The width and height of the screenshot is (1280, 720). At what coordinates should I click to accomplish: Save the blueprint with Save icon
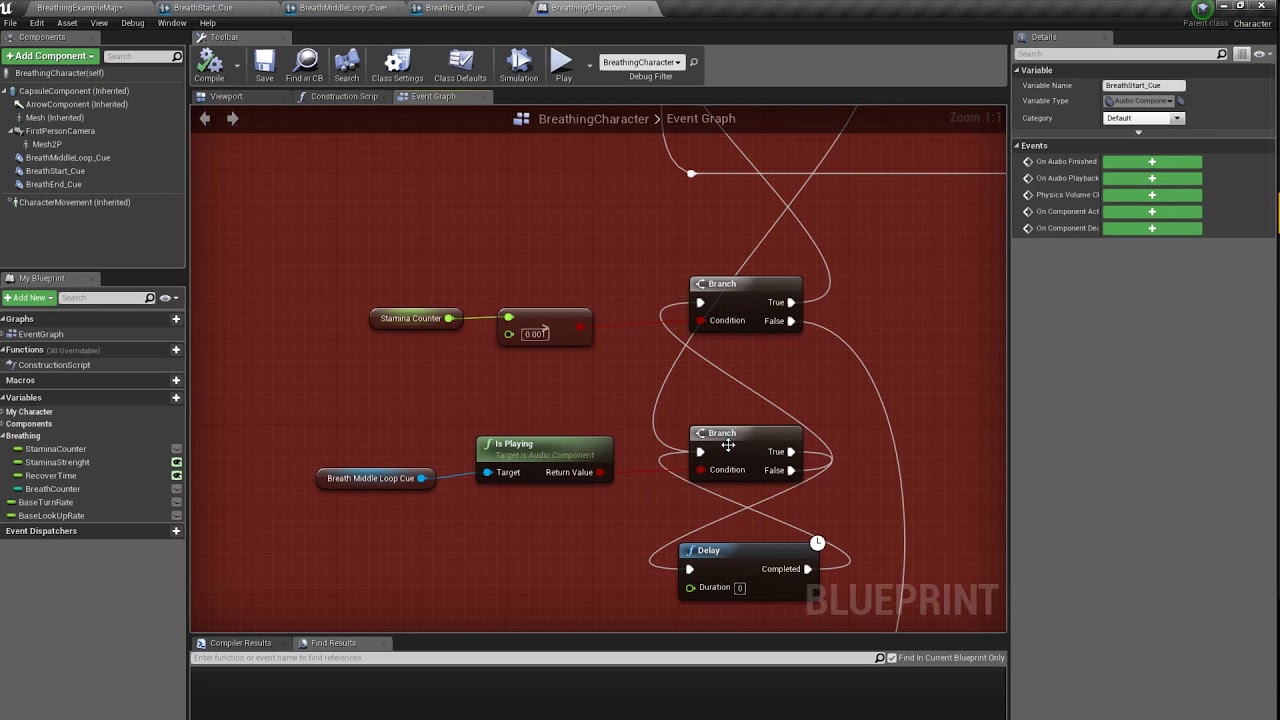pos(264,65)
